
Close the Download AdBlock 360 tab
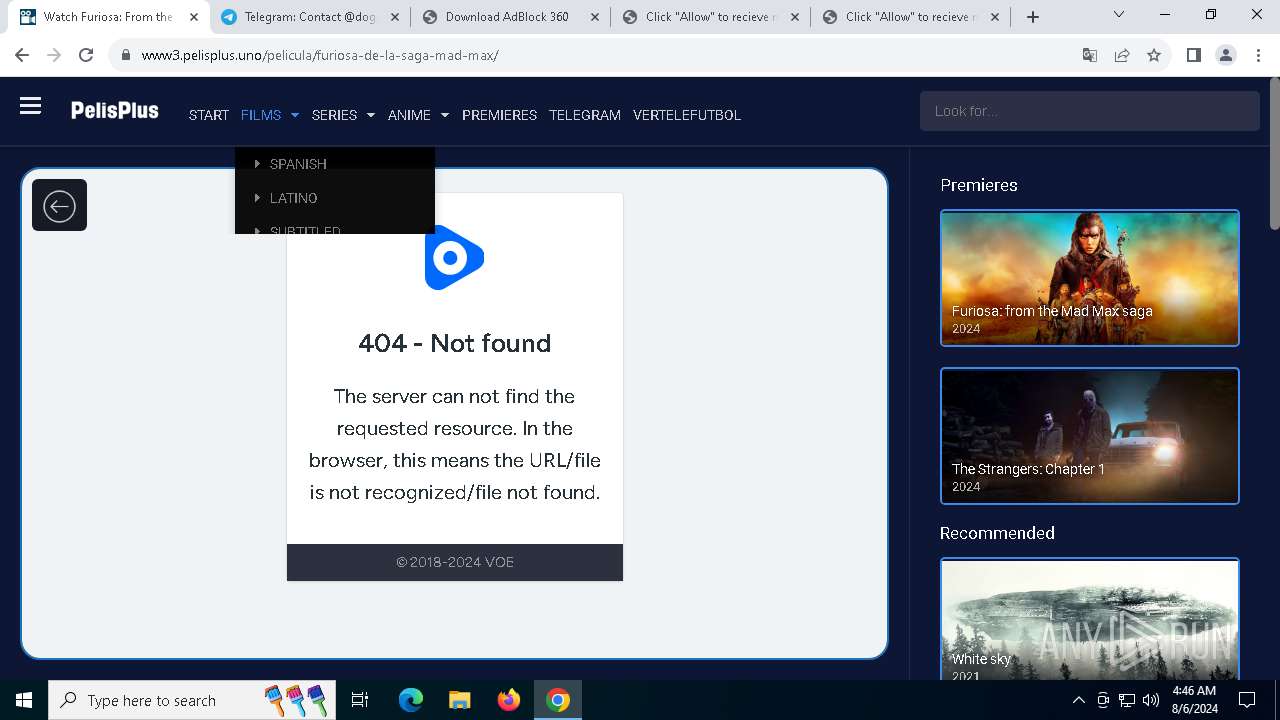pos(594,17)
